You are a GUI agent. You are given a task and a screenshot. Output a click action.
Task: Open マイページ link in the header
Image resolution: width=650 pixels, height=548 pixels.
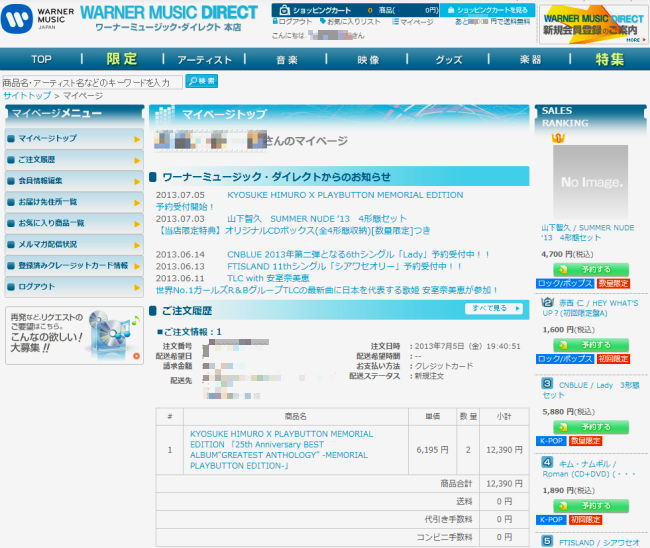[413, 22]
